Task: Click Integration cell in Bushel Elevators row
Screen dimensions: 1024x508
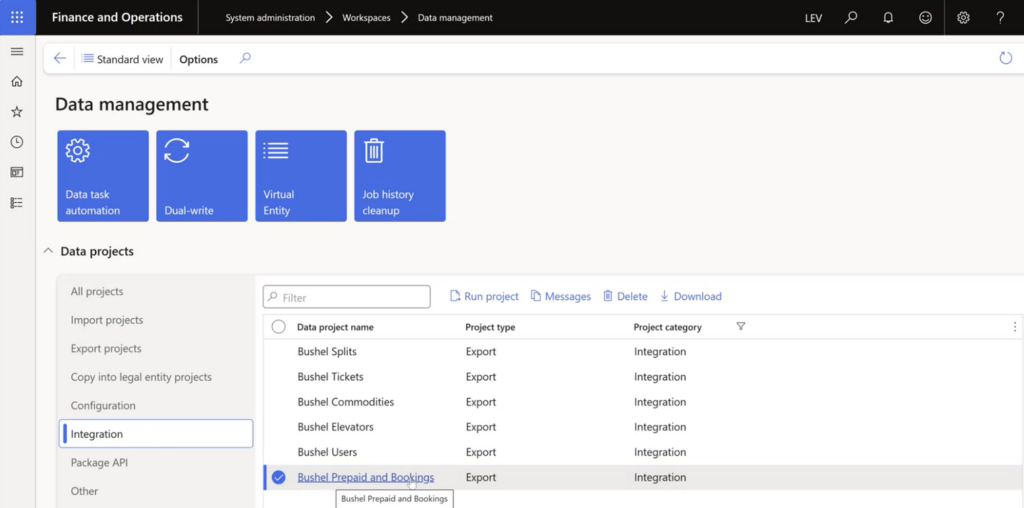Action: click(x=660, y=427)
